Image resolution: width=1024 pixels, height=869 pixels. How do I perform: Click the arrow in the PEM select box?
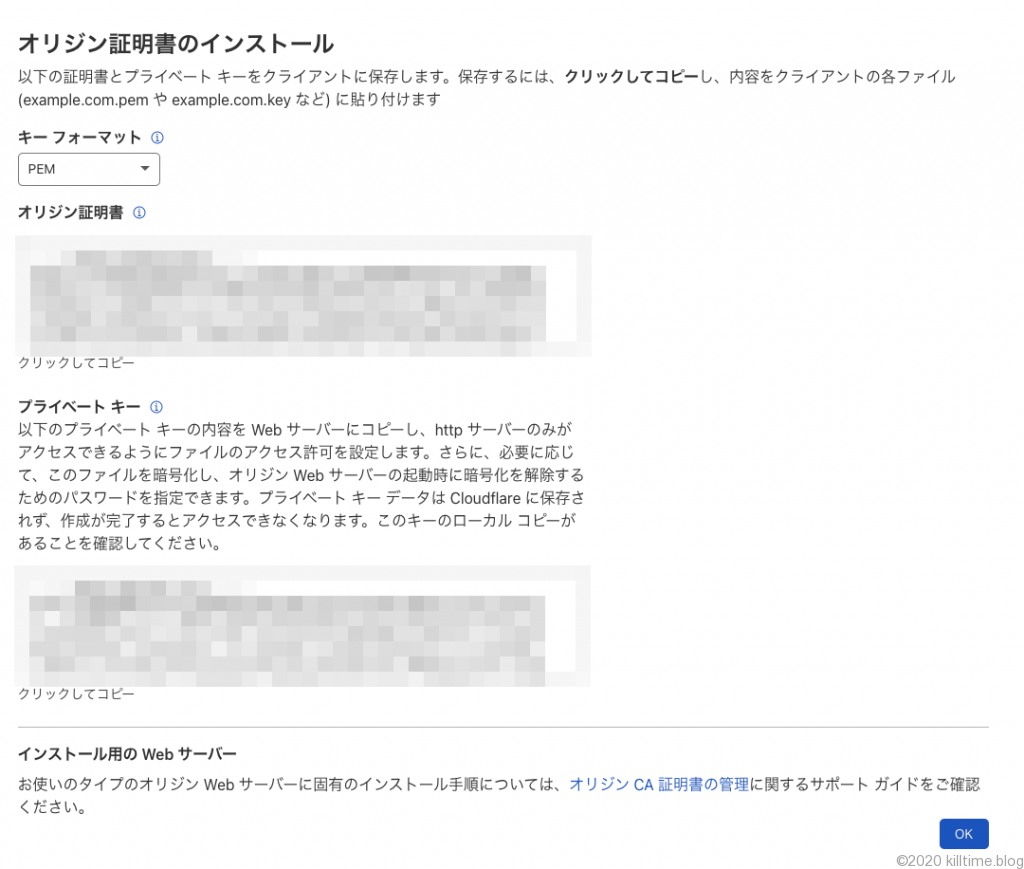click(144, 169)
